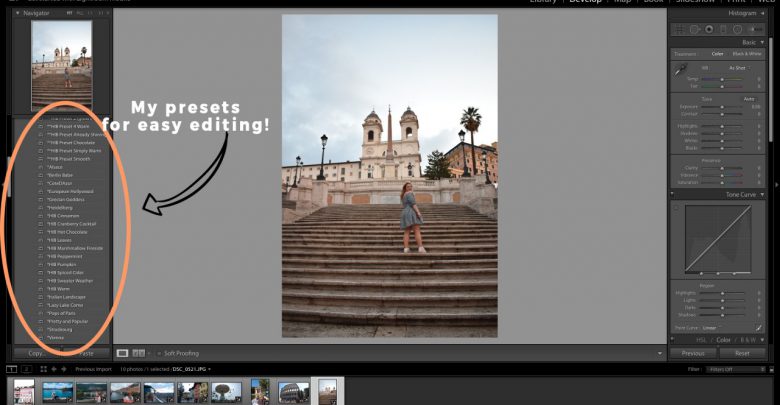Apply the Italian Landscape preset

point(67,297)
